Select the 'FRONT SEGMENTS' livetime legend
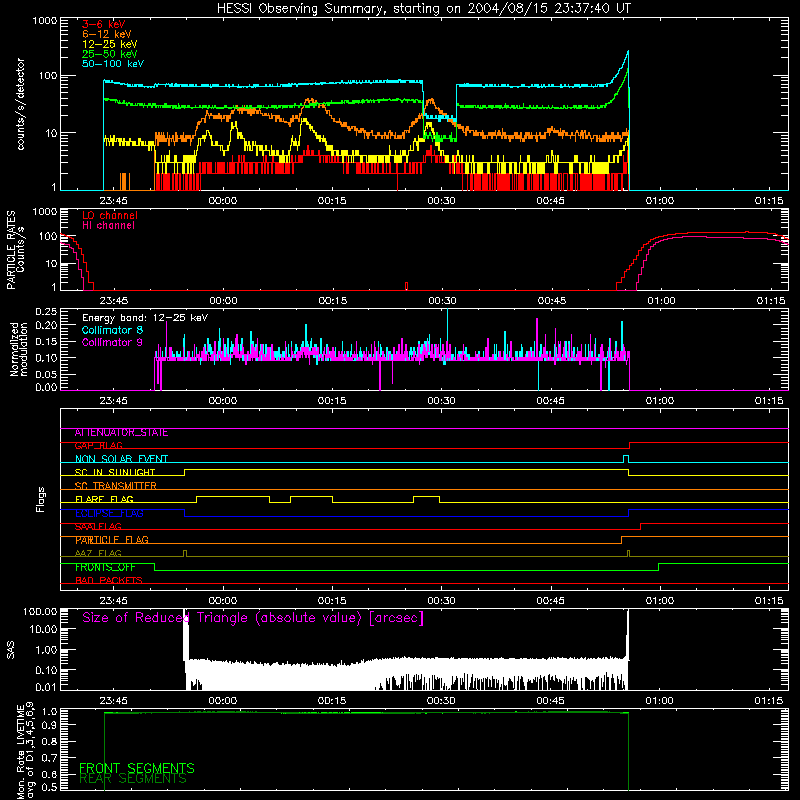Image resolution: width=800 pixels, height=800 pixels. [137, 768]
